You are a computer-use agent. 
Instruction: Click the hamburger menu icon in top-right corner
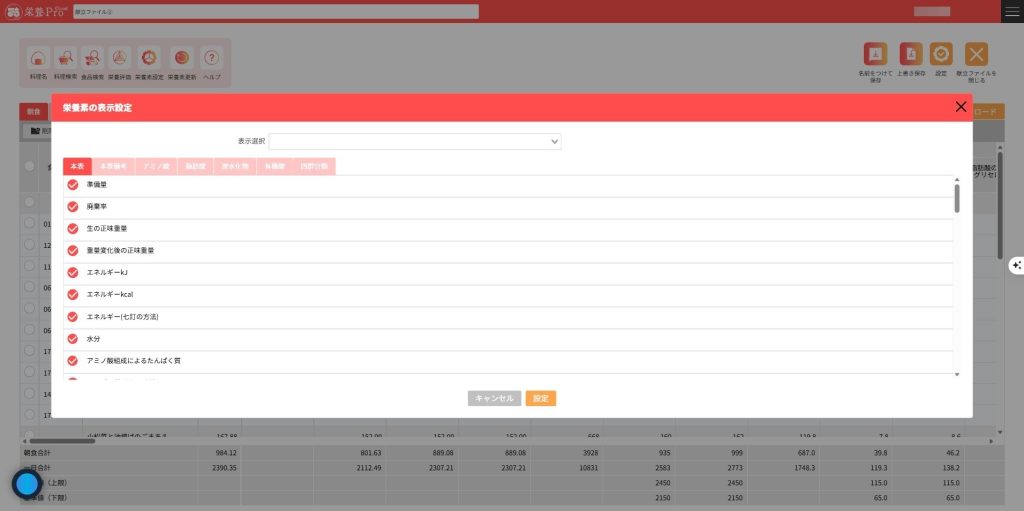(1012, 11)
